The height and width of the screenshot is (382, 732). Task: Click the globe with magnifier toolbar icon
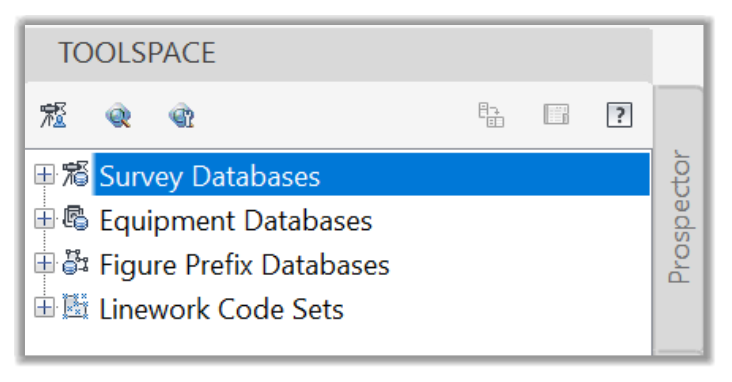[118, 115]
